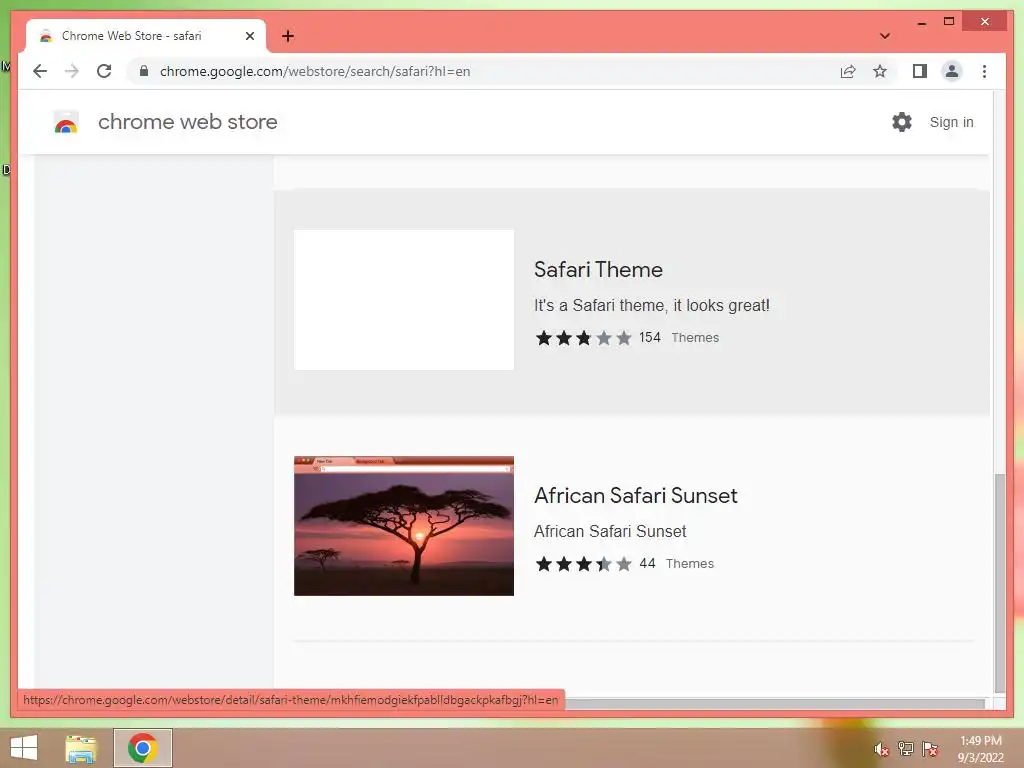
Task: Select the Chrome Web Store - safari tab
Action: (146, 36)
